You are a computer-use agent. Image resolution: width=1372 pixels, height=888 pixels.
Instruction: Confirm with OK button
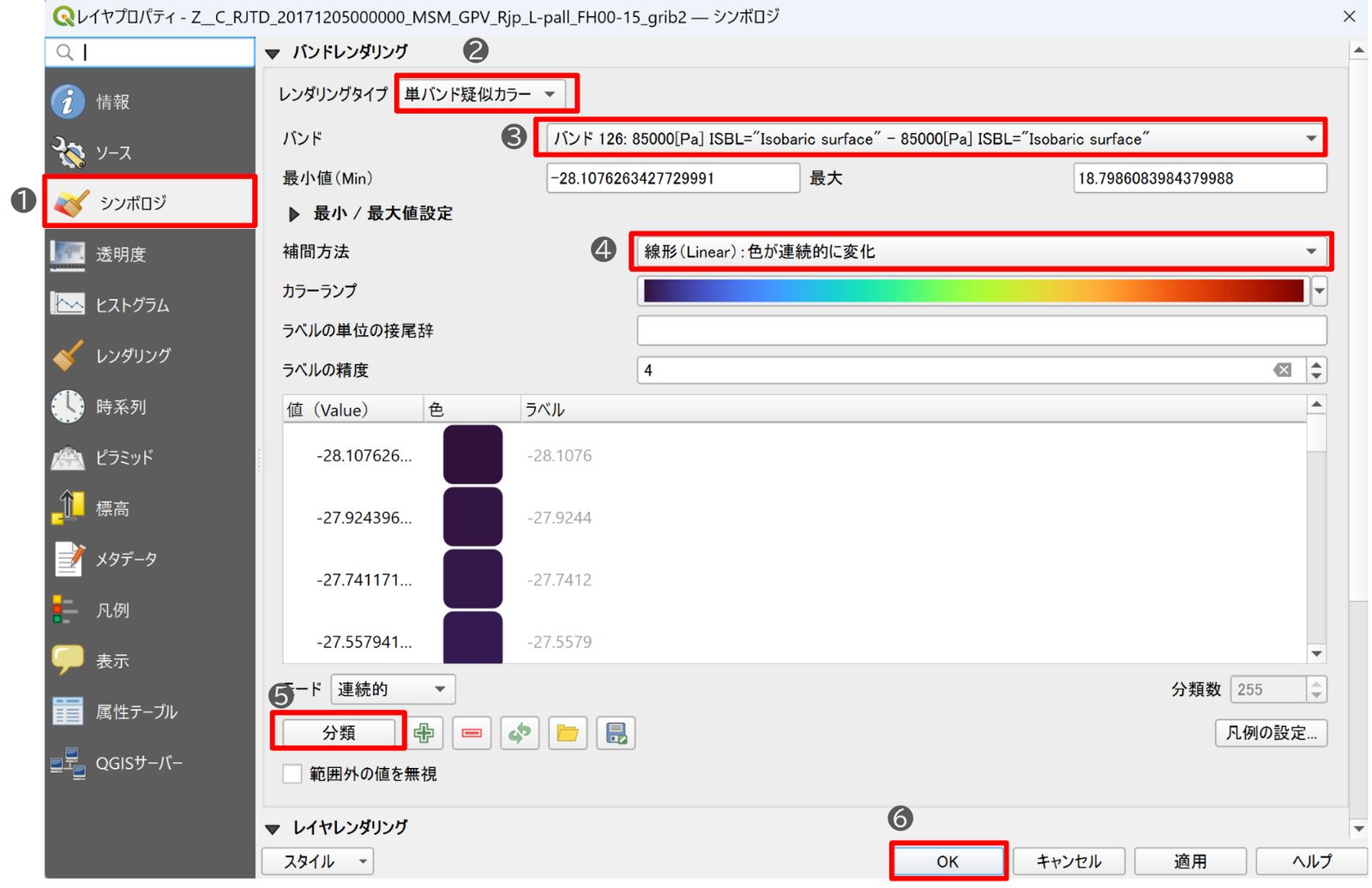pyautogui.click(x=948, y=861)
